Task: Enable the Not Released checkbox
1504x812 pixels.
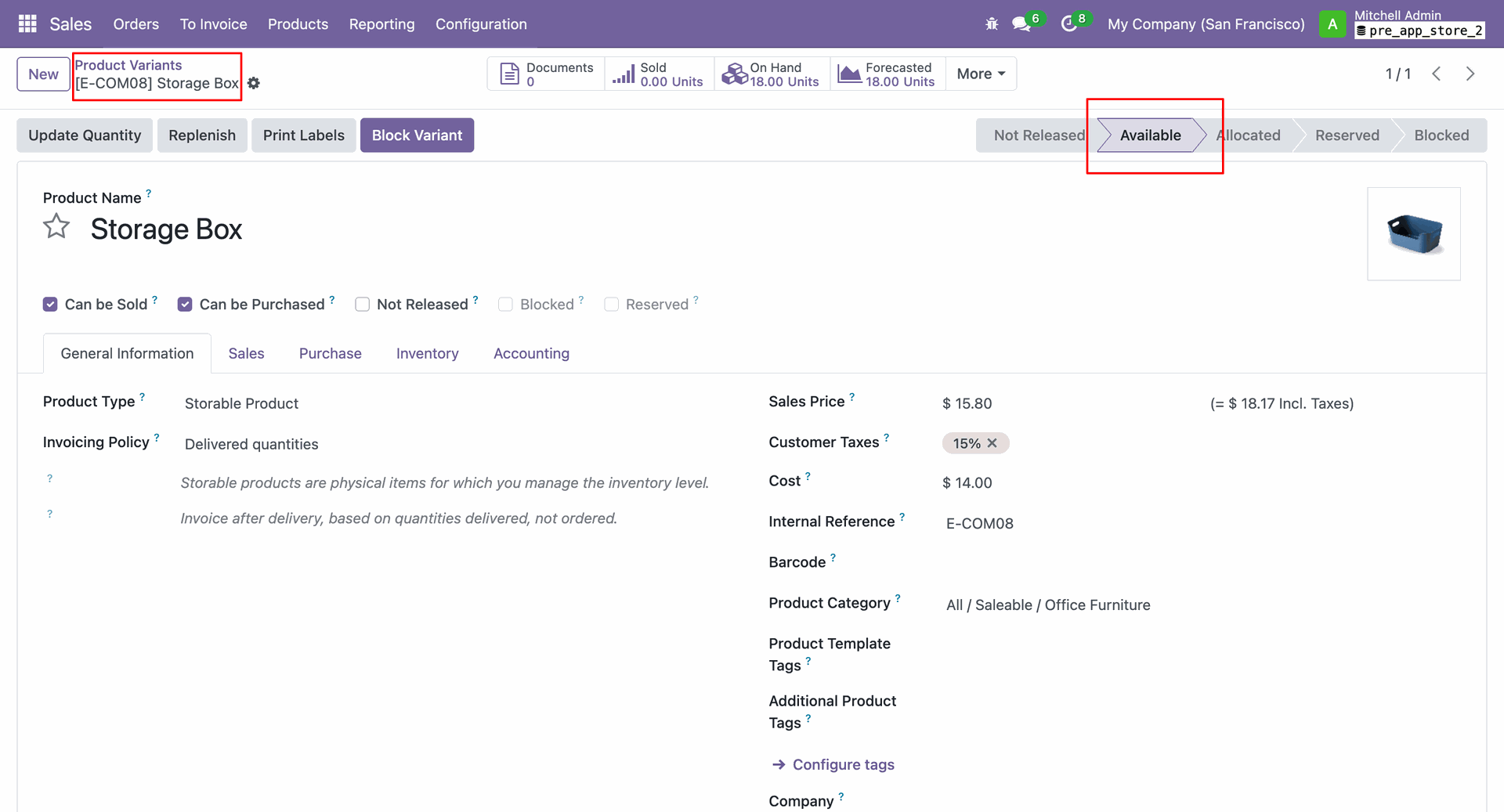Action: click(x=362, y=305)
